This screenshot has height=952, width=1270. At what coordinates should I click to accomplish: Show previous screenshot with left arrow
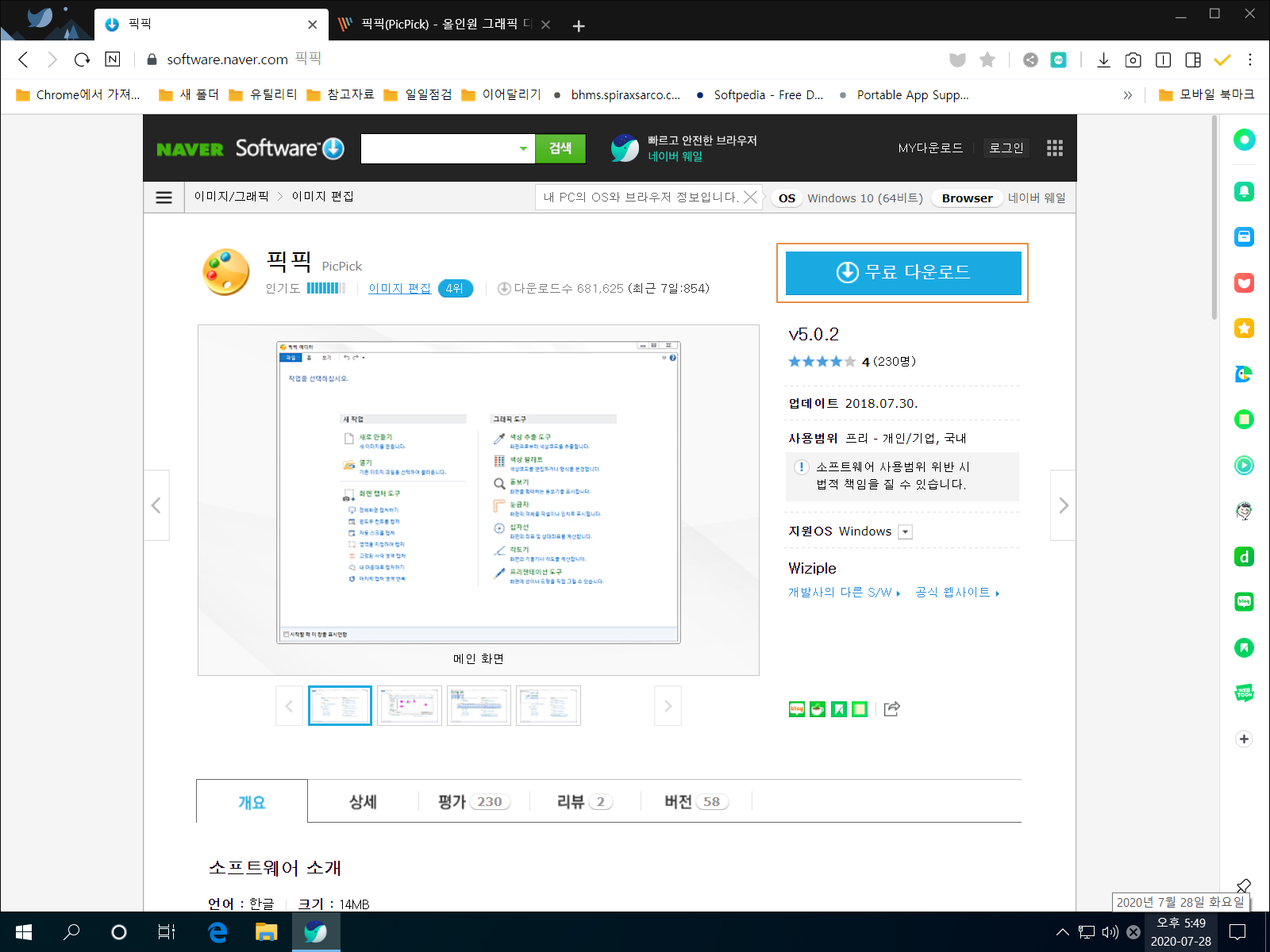click(156, 505)
